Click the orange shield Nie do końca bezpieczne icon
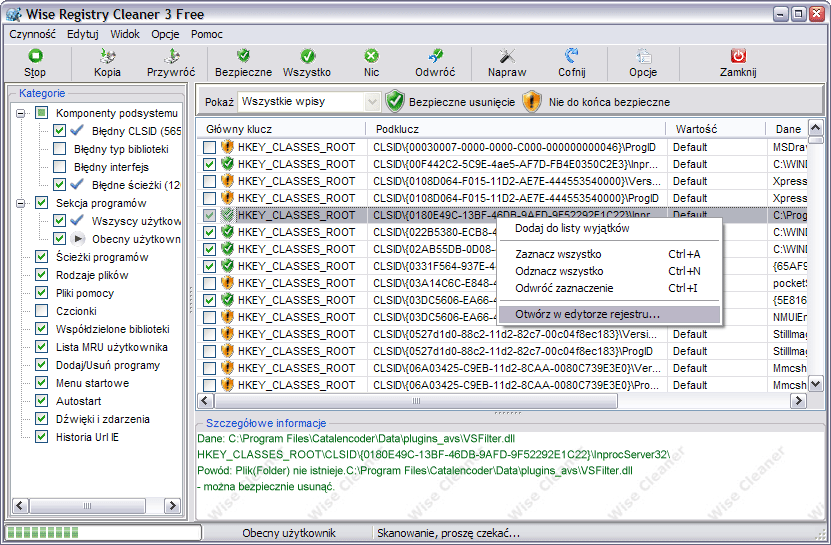Viewport: 831px width, 545px height. [532, 101]
